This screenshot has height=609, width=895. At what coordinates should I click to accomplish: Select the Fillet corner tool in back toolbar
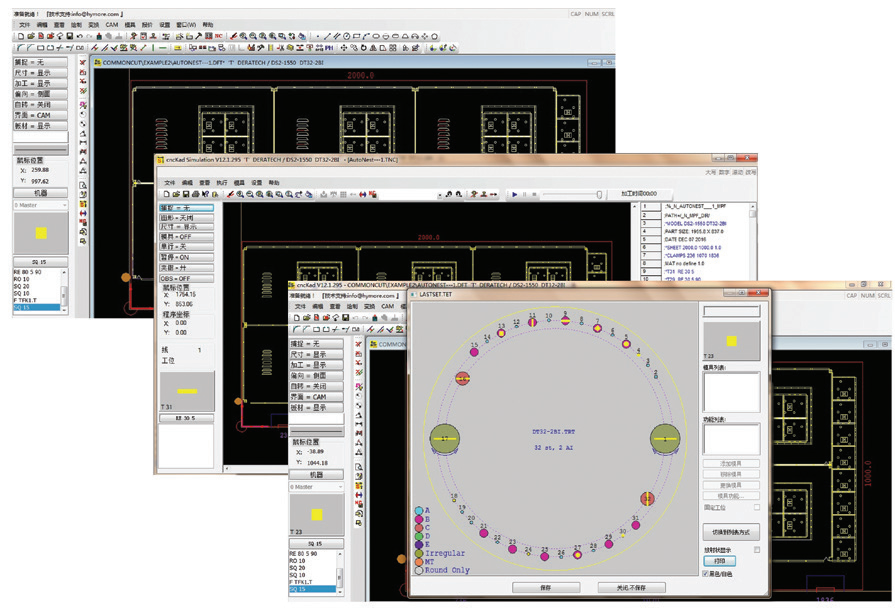pyautogui.click(x=21, y=48)
